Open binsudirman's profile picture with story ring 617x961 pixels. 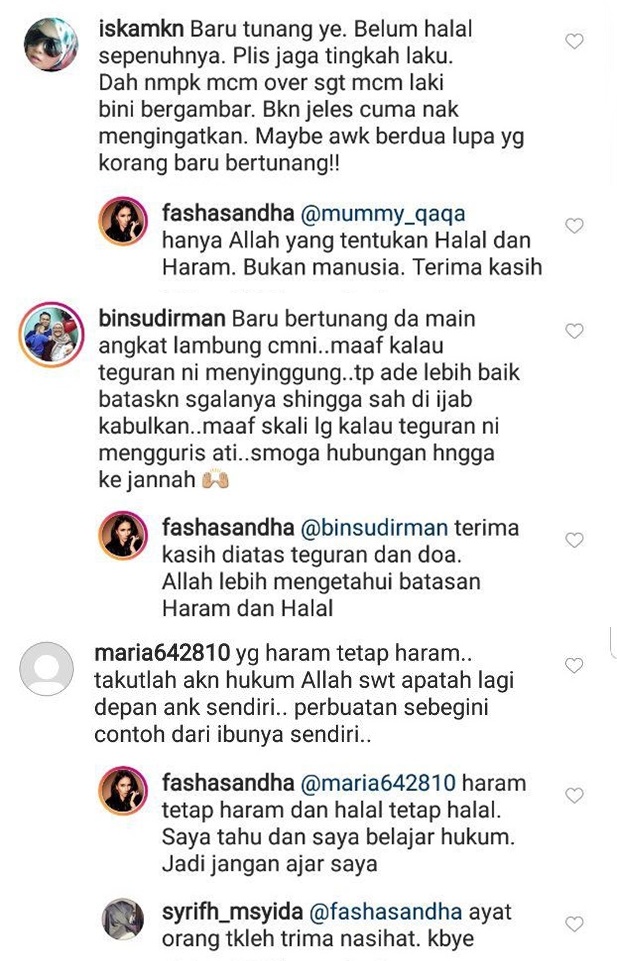(51, 334)
